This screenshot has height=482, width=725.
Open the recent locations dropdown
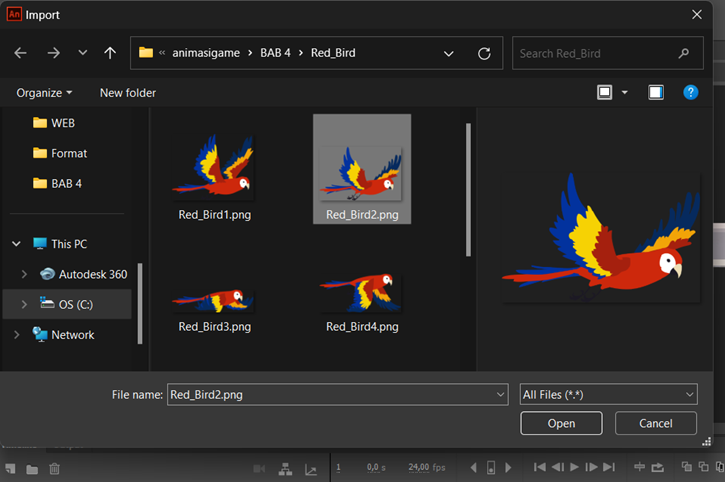click(x=82, y=53)
